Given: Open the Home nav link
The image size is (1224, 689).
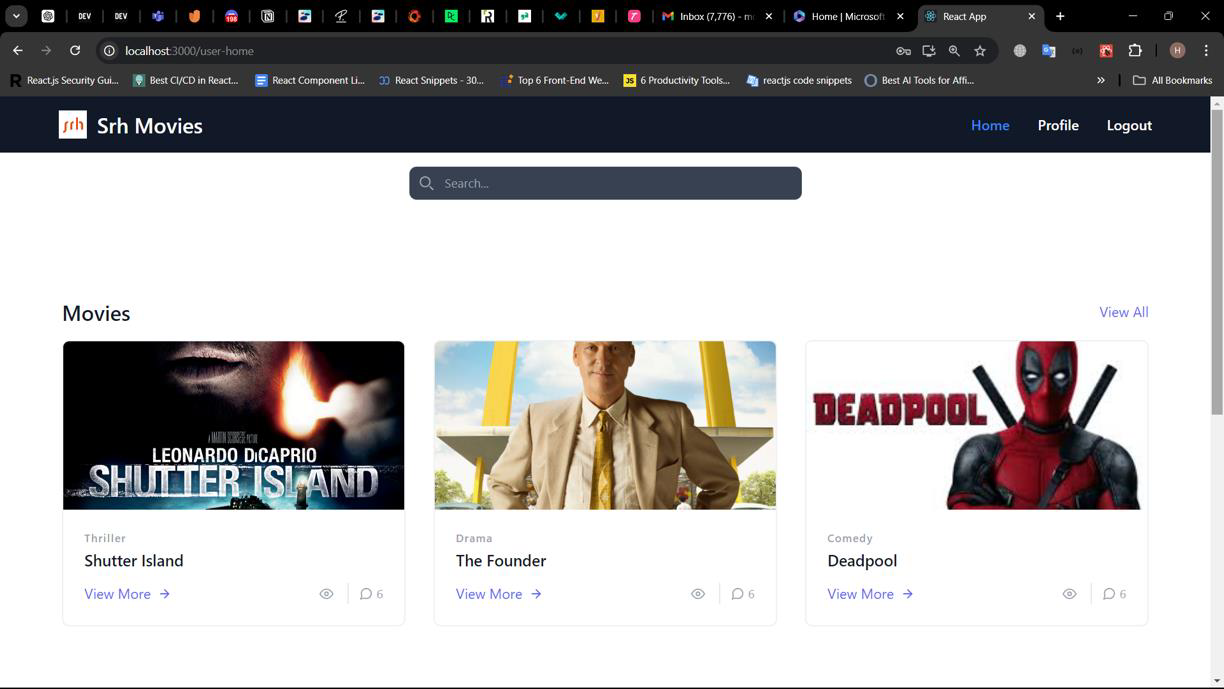Looking at the screenshot, I should [990, 125].
